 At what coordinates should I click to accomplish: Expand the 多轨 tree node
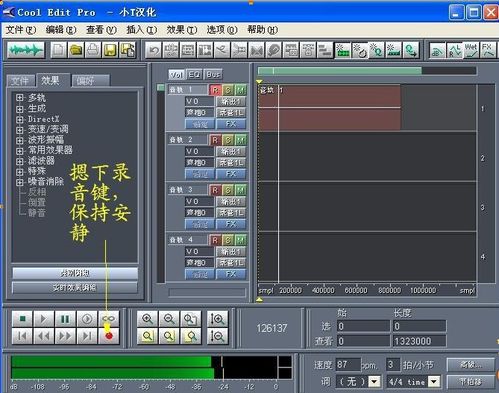20,98
